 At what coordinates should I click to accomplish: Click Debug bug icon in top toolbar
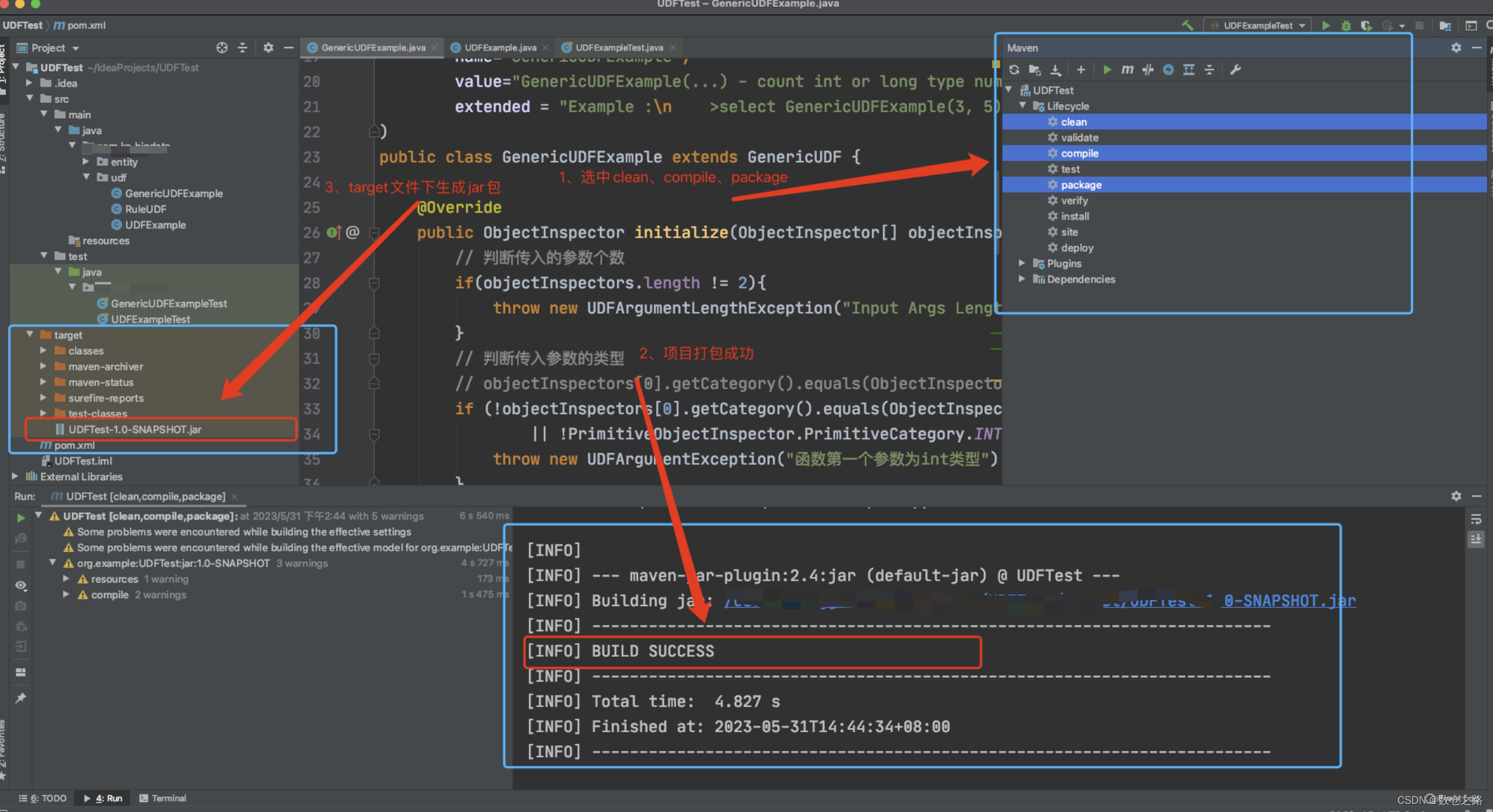click(x=1346, y=26)
